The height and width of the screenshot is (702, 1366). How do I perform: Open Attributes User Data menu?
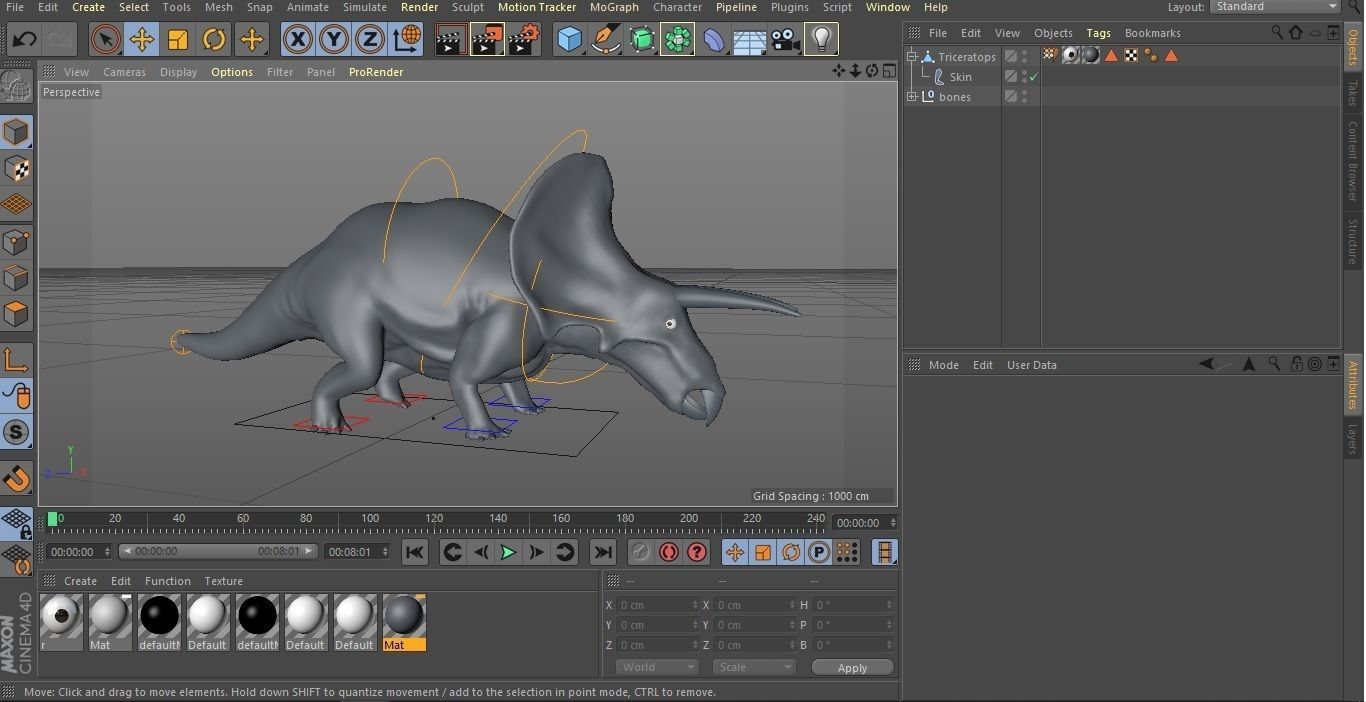tap(1031, 365)
